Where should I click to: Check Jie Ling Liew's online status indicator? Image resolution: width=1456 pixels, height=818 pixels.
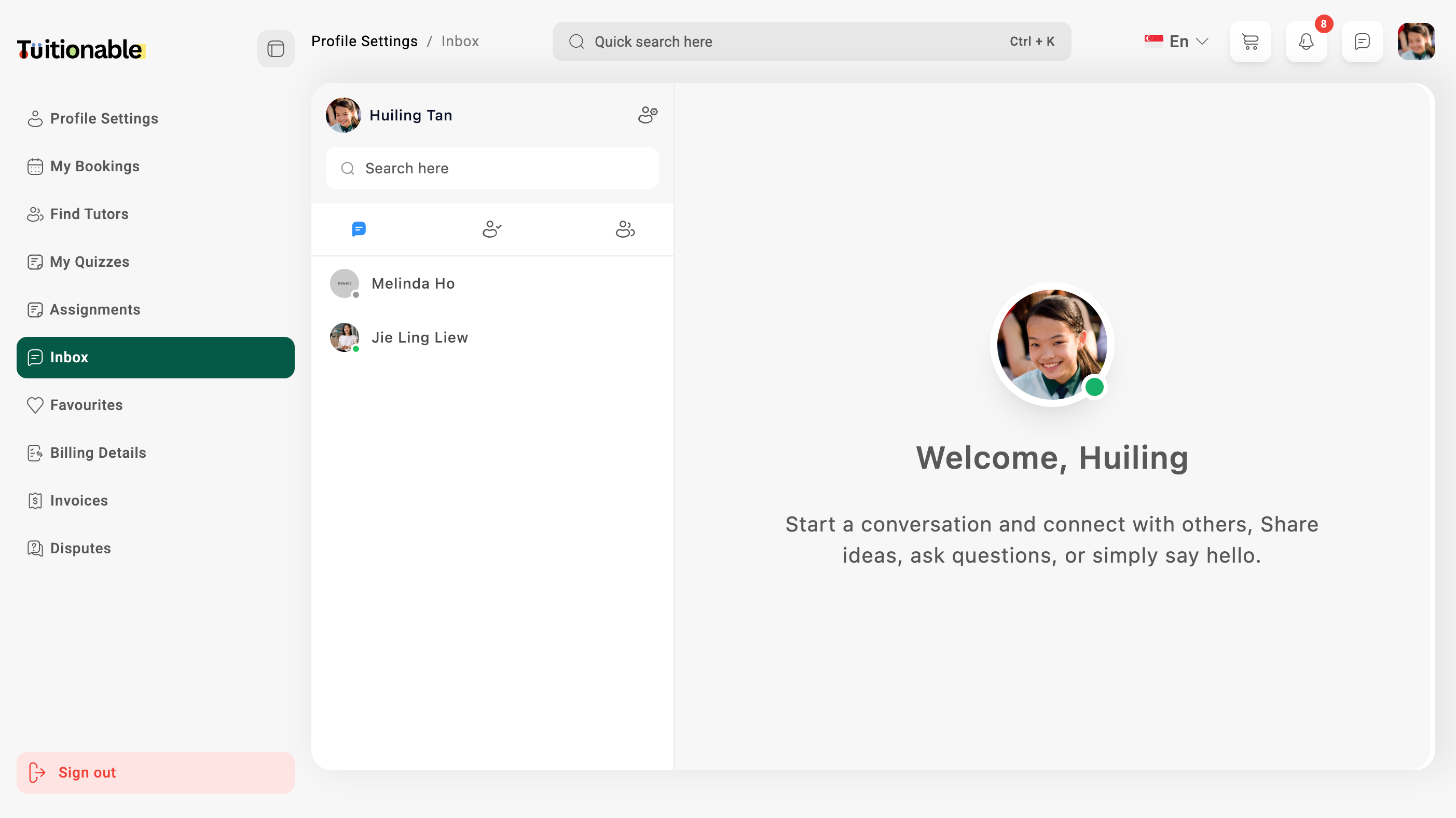point(355,349)
